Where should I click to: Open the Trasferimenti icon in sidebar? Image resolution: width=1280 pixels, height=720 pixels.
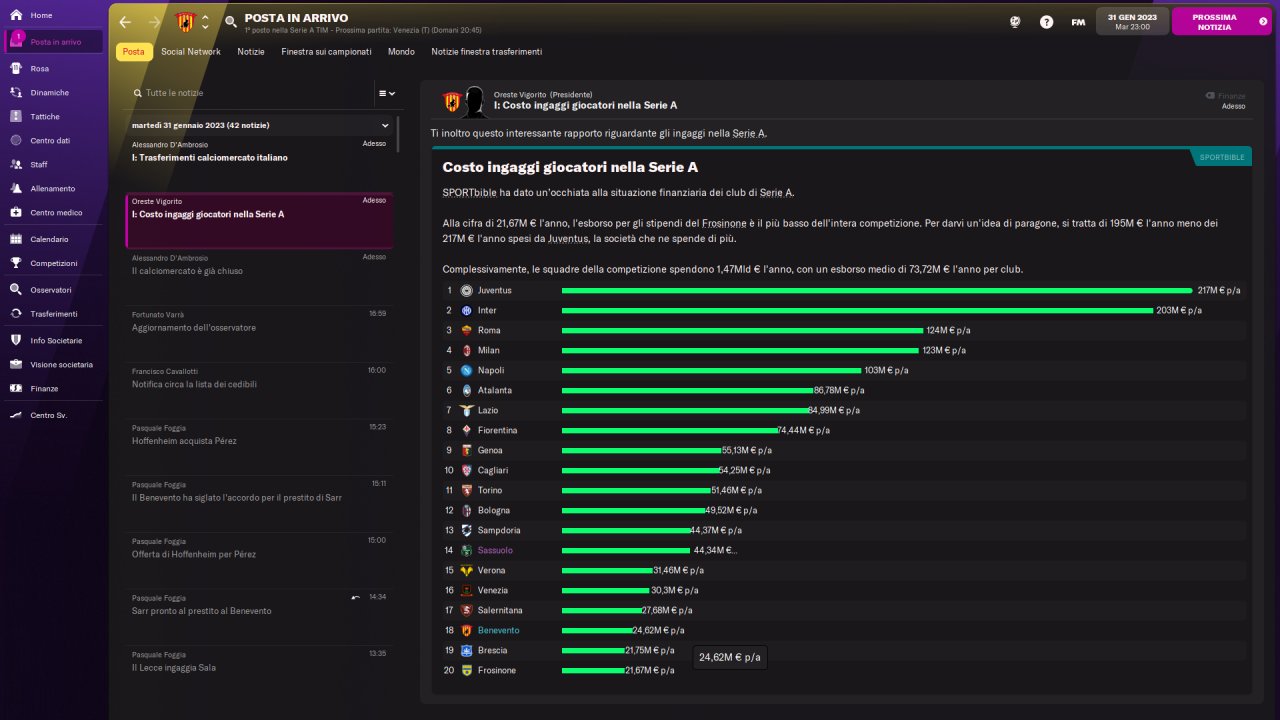click(16, 313)
